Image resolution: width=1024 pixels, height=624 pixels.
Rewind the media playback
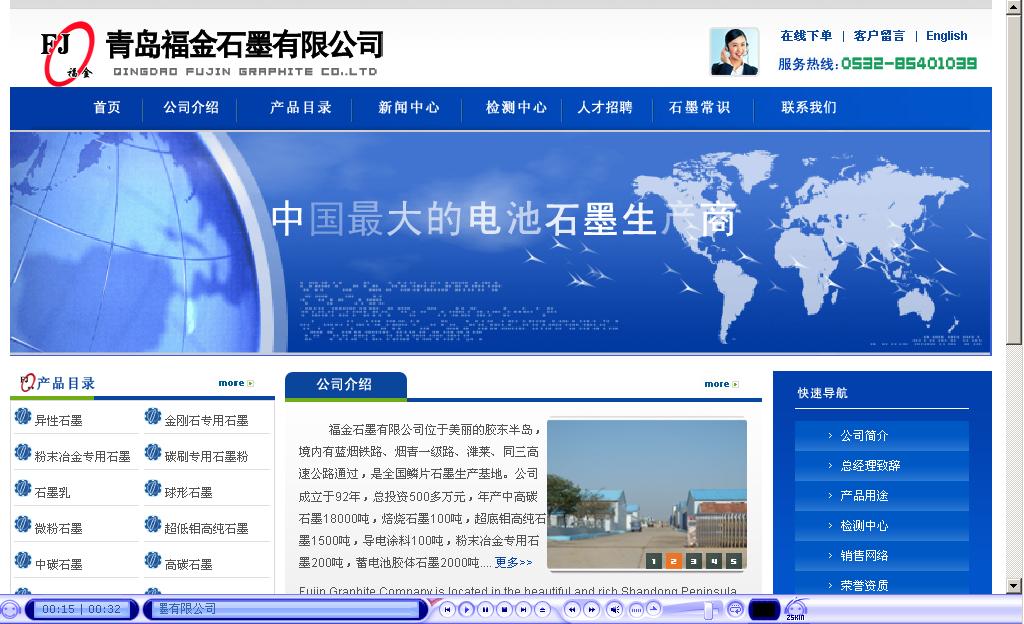(x=572, y=610)
